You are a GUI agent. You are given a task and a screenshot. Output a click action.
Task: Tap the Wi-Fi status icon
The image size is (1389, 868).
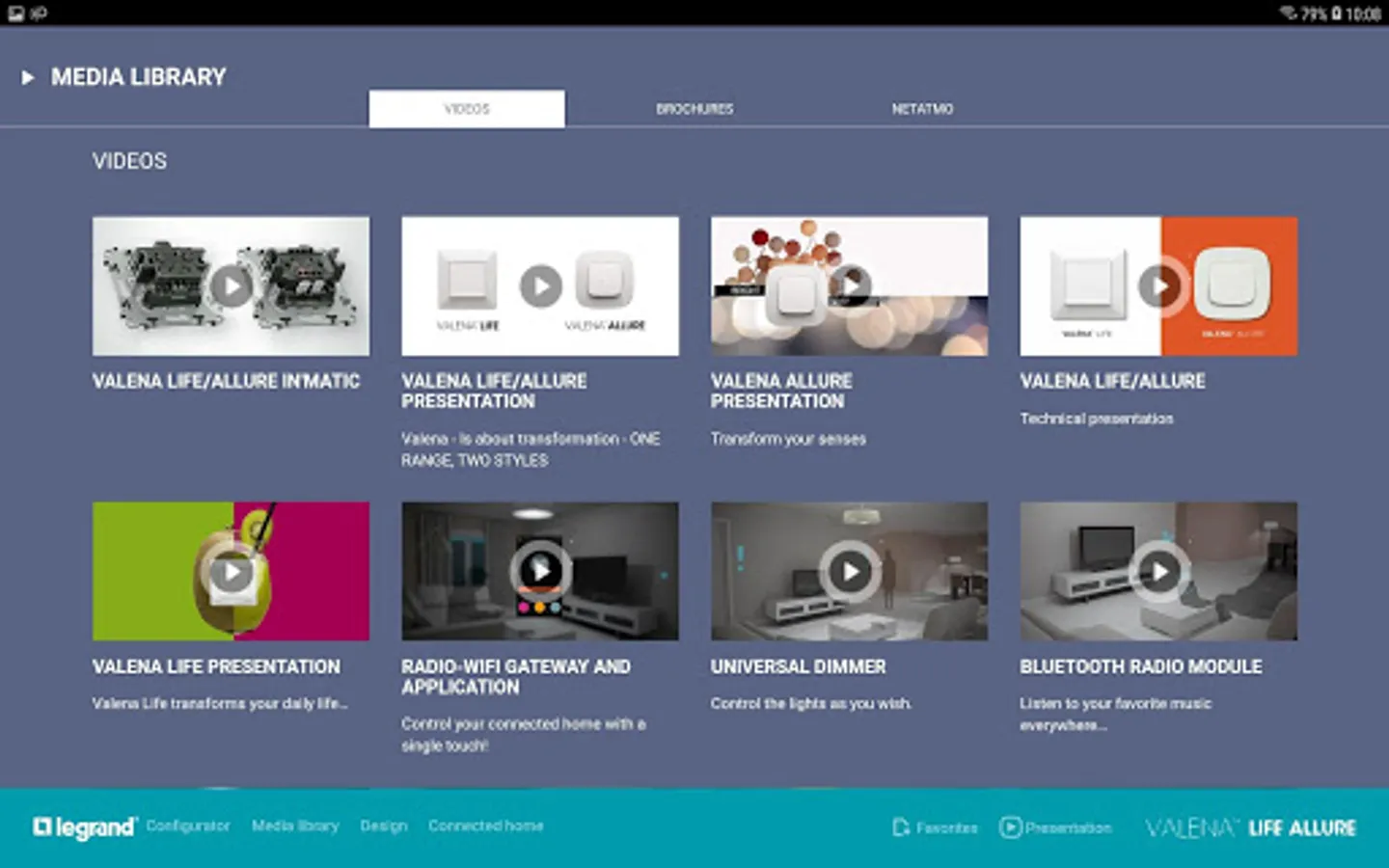[x=1289, y=13]
